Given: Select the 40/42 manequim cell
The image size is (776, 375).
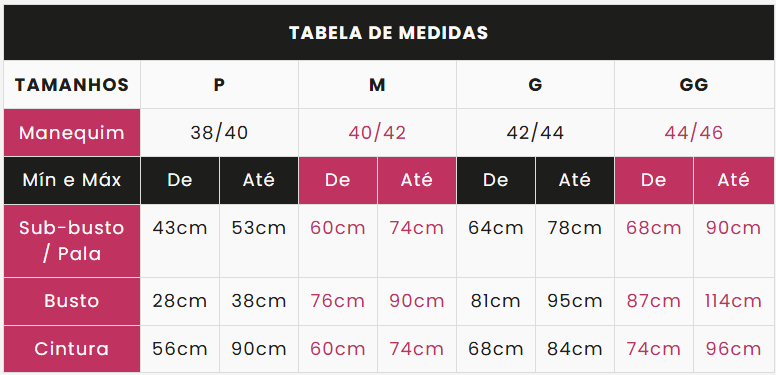Looking at the screenshot, I should [x=377, y=133].
